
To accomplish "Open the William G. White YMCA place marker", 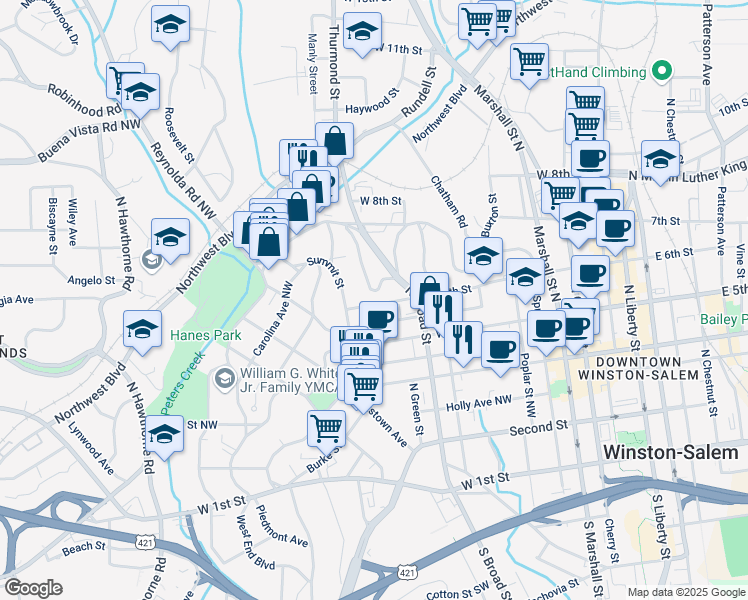I will [x=224, y=379].
